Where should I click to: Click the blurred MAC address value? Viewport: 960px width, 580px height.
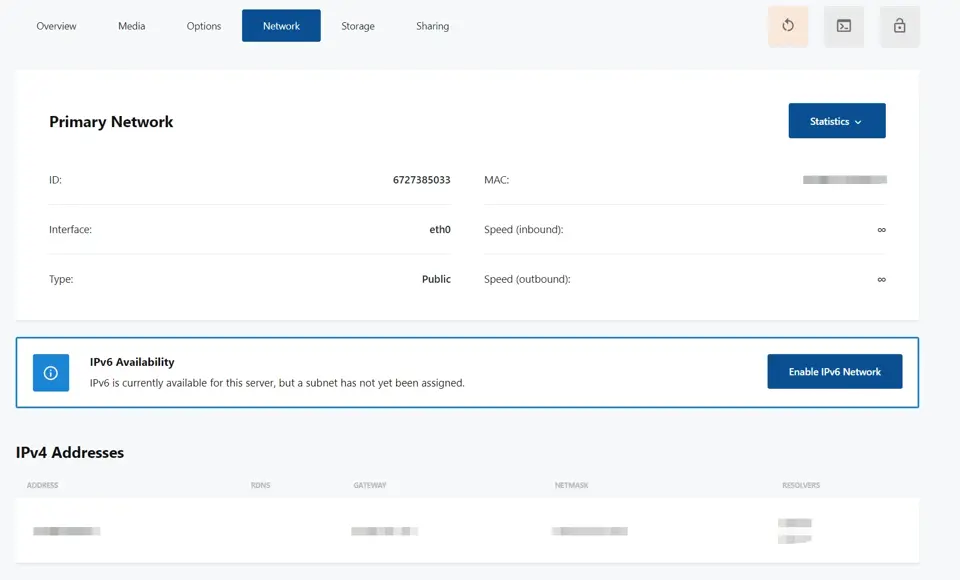coord(845,180)
